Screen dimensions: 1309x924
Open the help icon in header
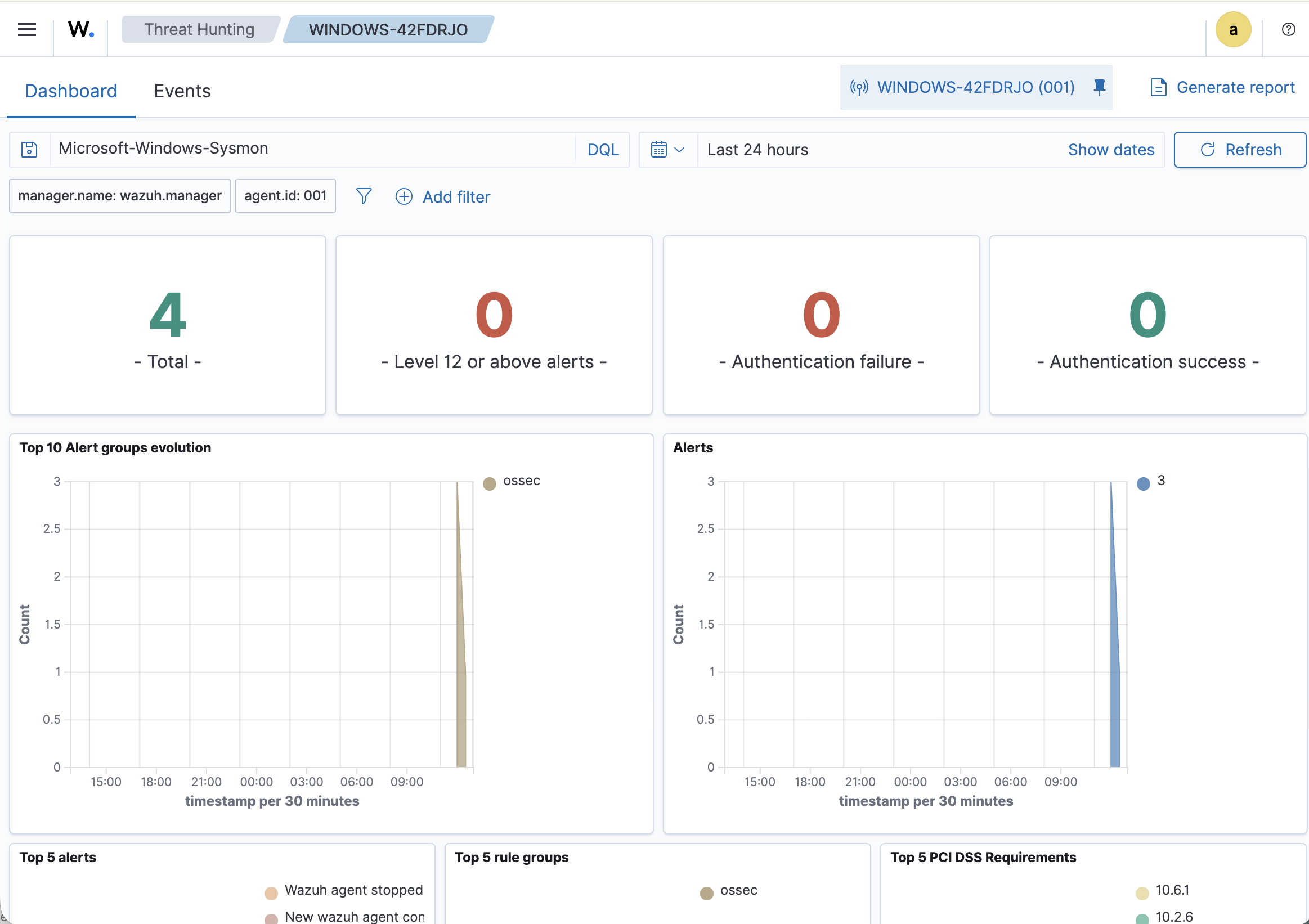click(1288, 29)
